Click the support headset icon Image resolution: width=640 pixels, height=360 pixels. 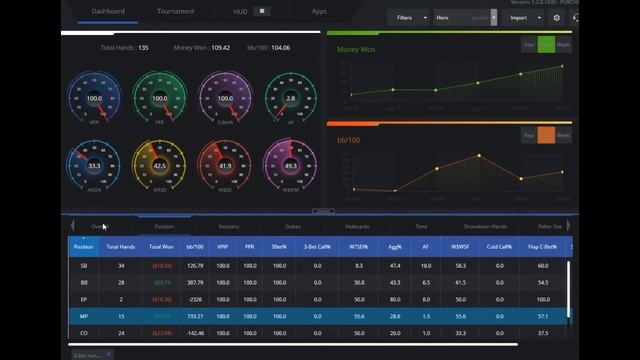point(576,18)
